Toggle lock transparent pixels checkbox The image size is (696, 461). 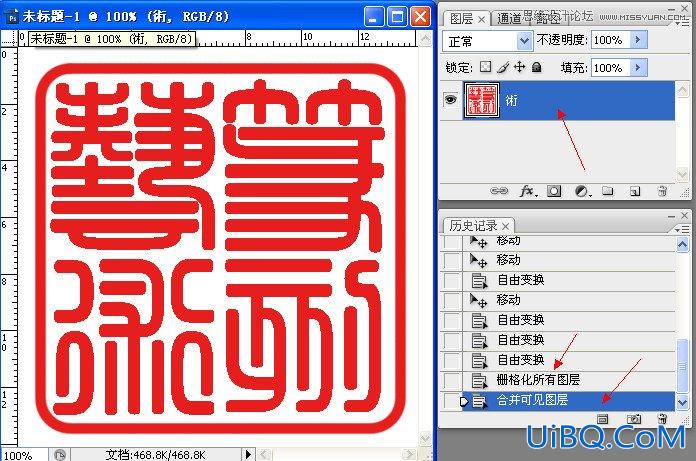(x=486, y=67)
